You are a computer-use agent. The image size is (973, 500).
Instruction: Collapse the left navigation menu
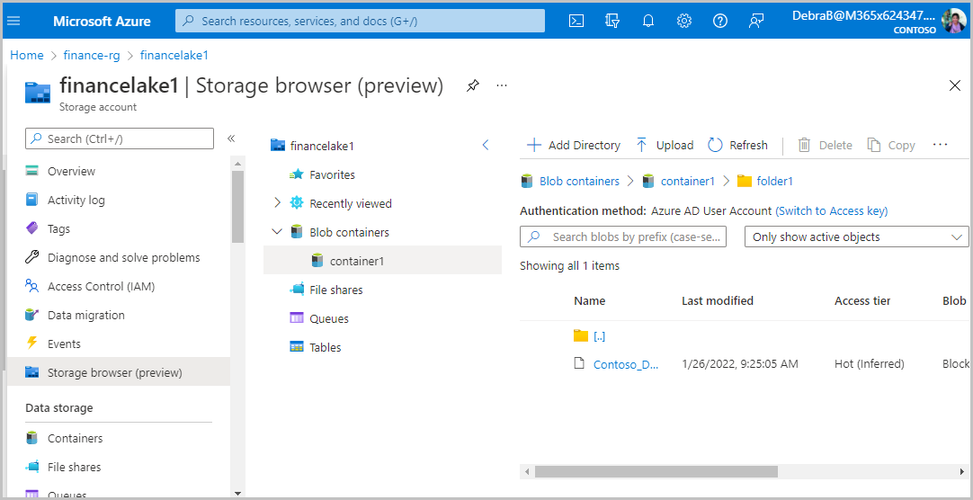pos(231,138)
